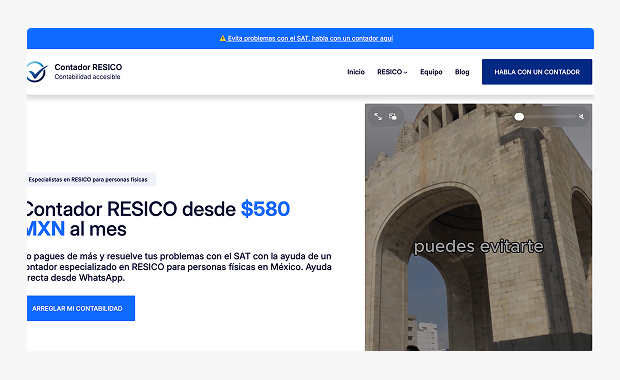Click the Contador RESICO checkmark logo
The height and width of the screenshot is (380, 620).
tap(38, 72)
